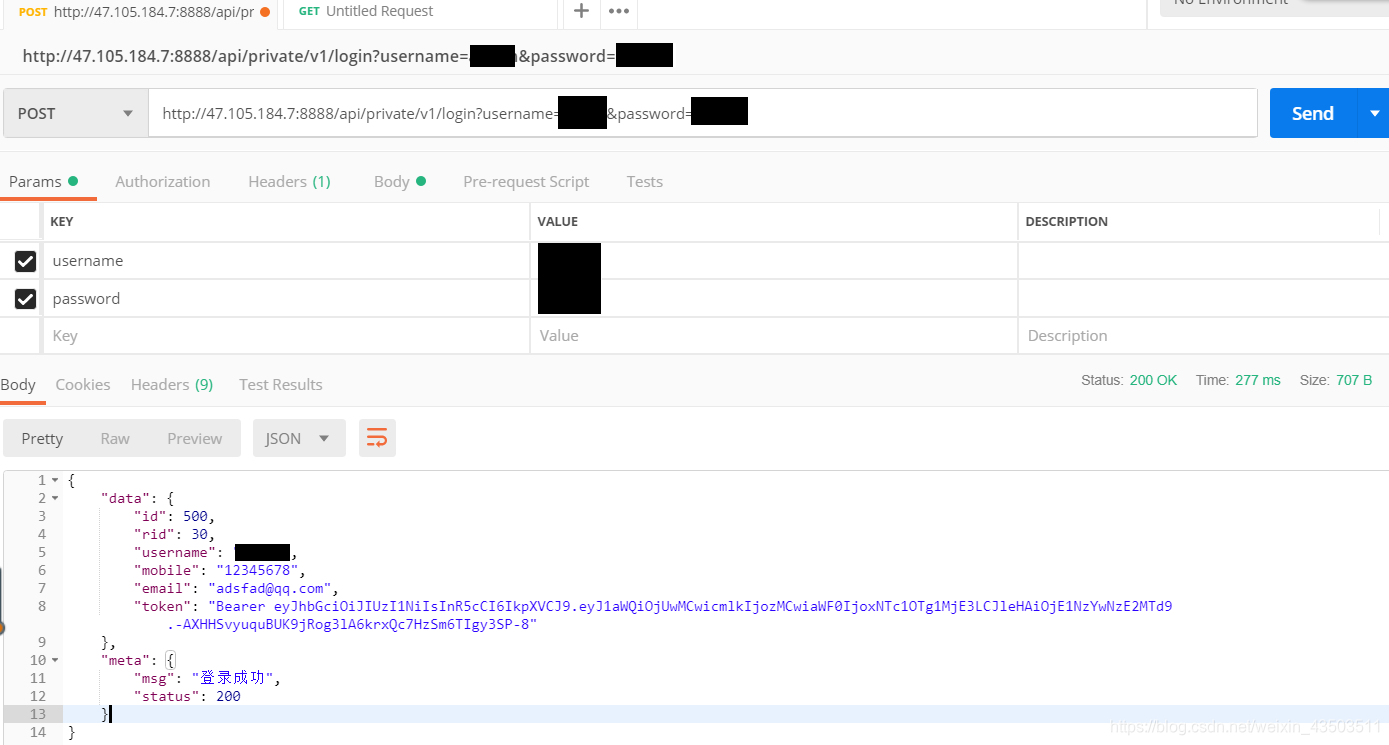Collapse the "data" object at line 2
Image resolution: width=1389 pixels, height=745 pixels.
click(55, 498)
